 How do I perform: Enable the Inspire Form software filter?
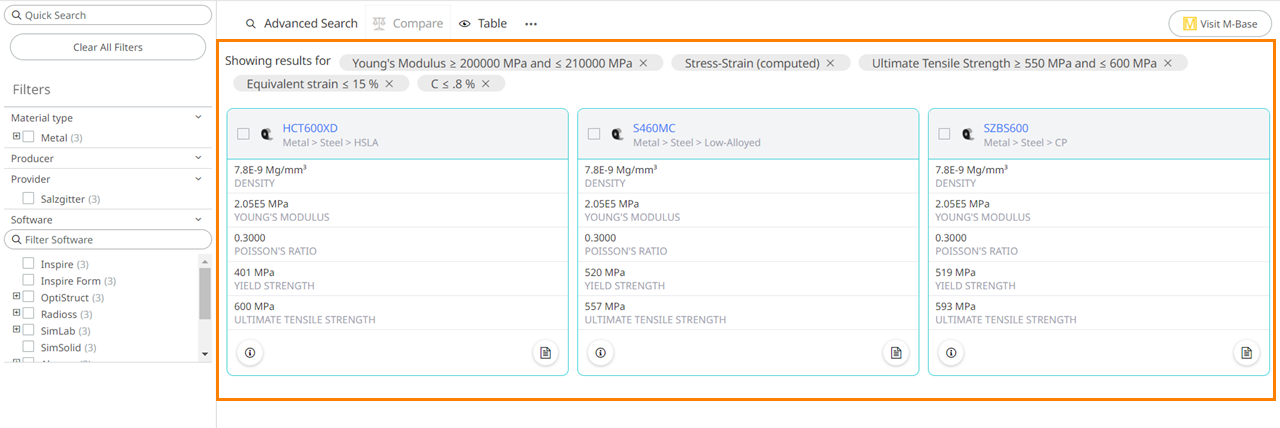click(29, 281)
